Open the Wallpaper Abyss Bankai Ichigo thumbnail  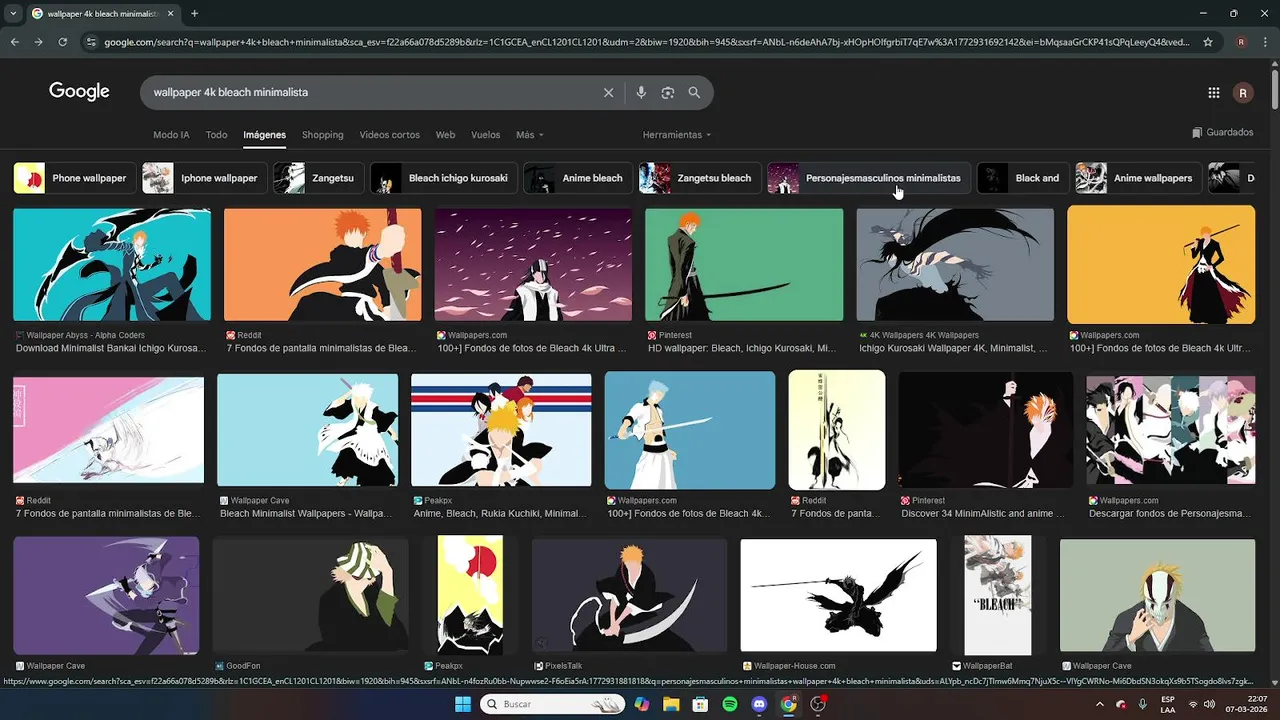pos(112,265)
